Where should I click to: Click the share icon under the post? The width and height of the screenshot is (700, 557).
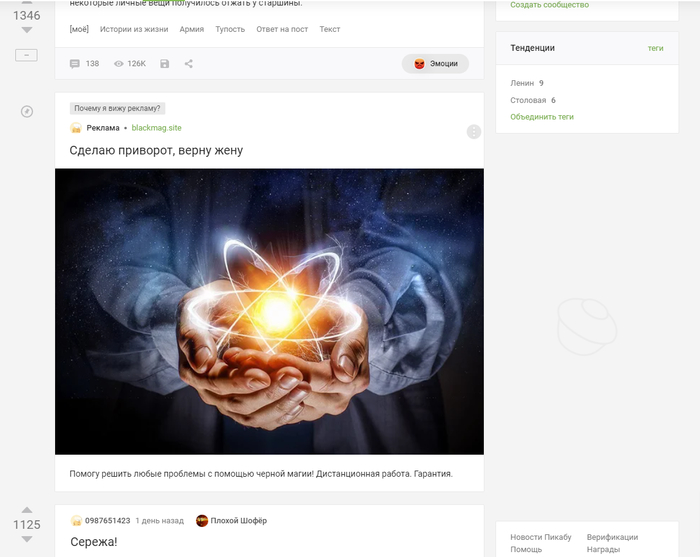point(189,64)
